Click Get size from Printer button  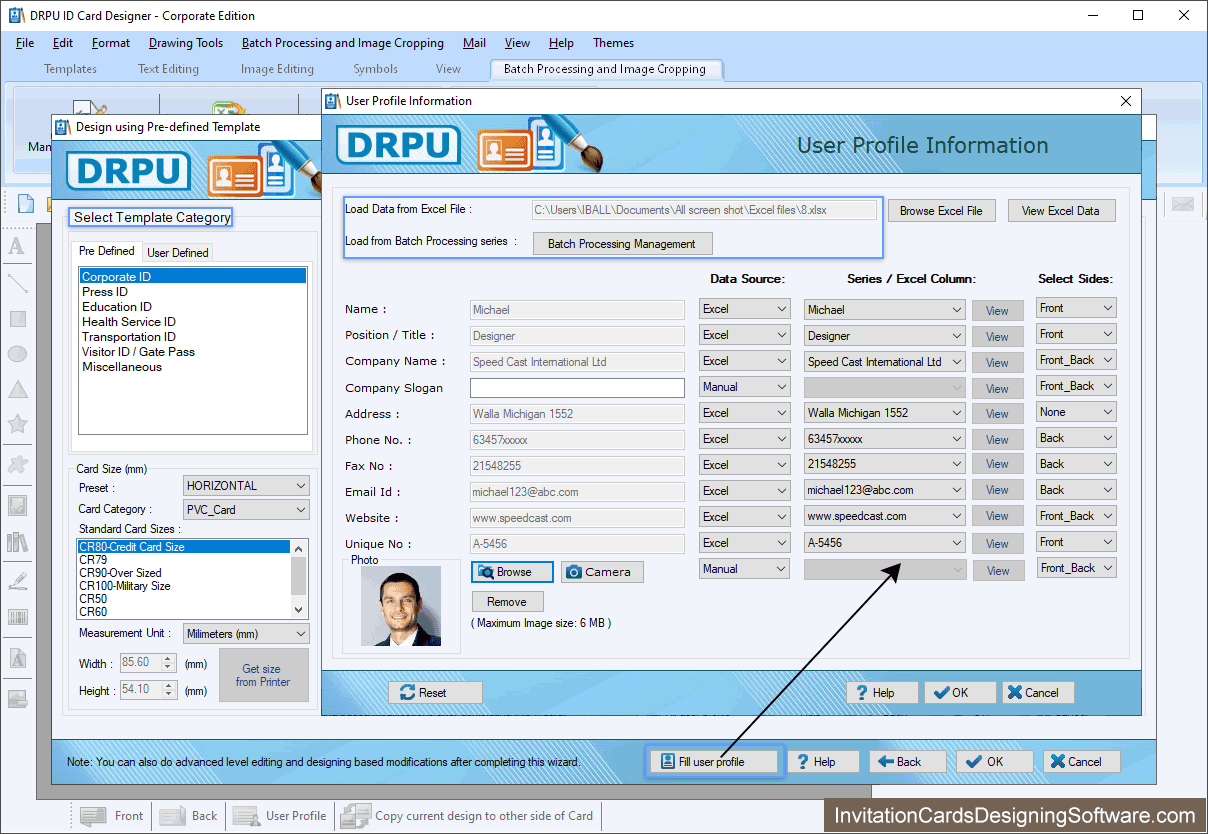coord(264,676)
